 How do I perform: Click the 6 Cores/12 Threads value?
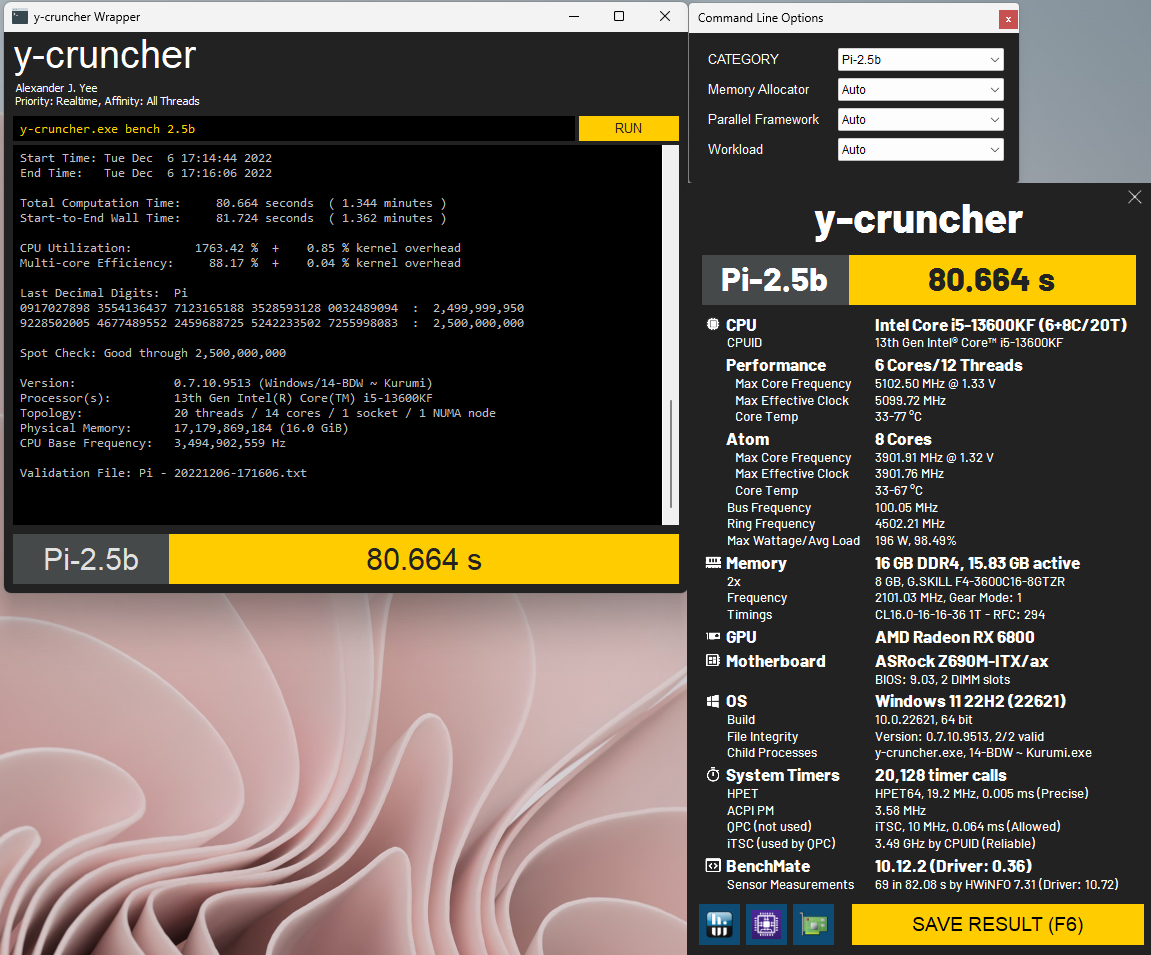pyautogui.click(x=948, y=365)
